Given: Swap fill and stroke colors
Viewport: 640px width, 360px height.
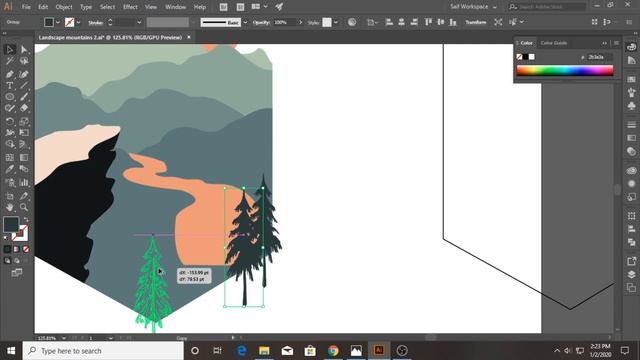Looking at the screenshot, I should click(x=26, y=220).
